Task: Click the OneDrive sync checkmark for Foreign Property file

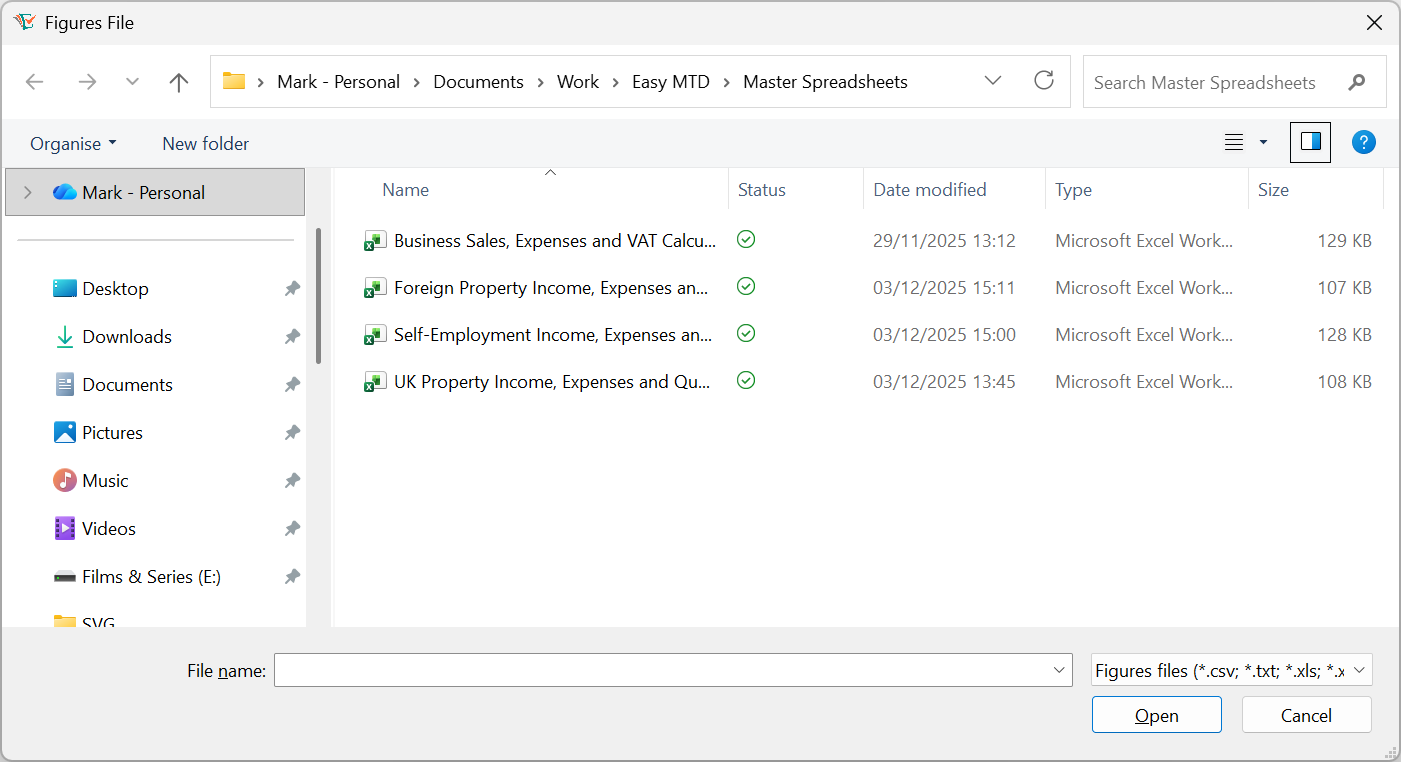Action: click(745, 286)
